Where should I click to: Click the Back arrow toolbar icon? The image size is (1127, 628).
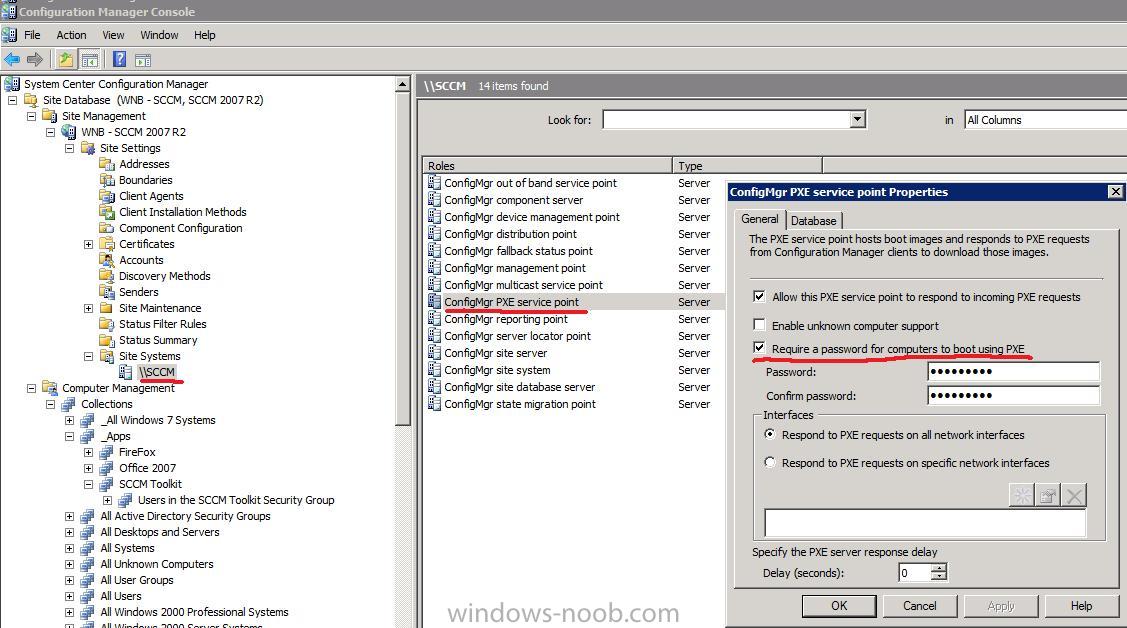coord(12,60)
